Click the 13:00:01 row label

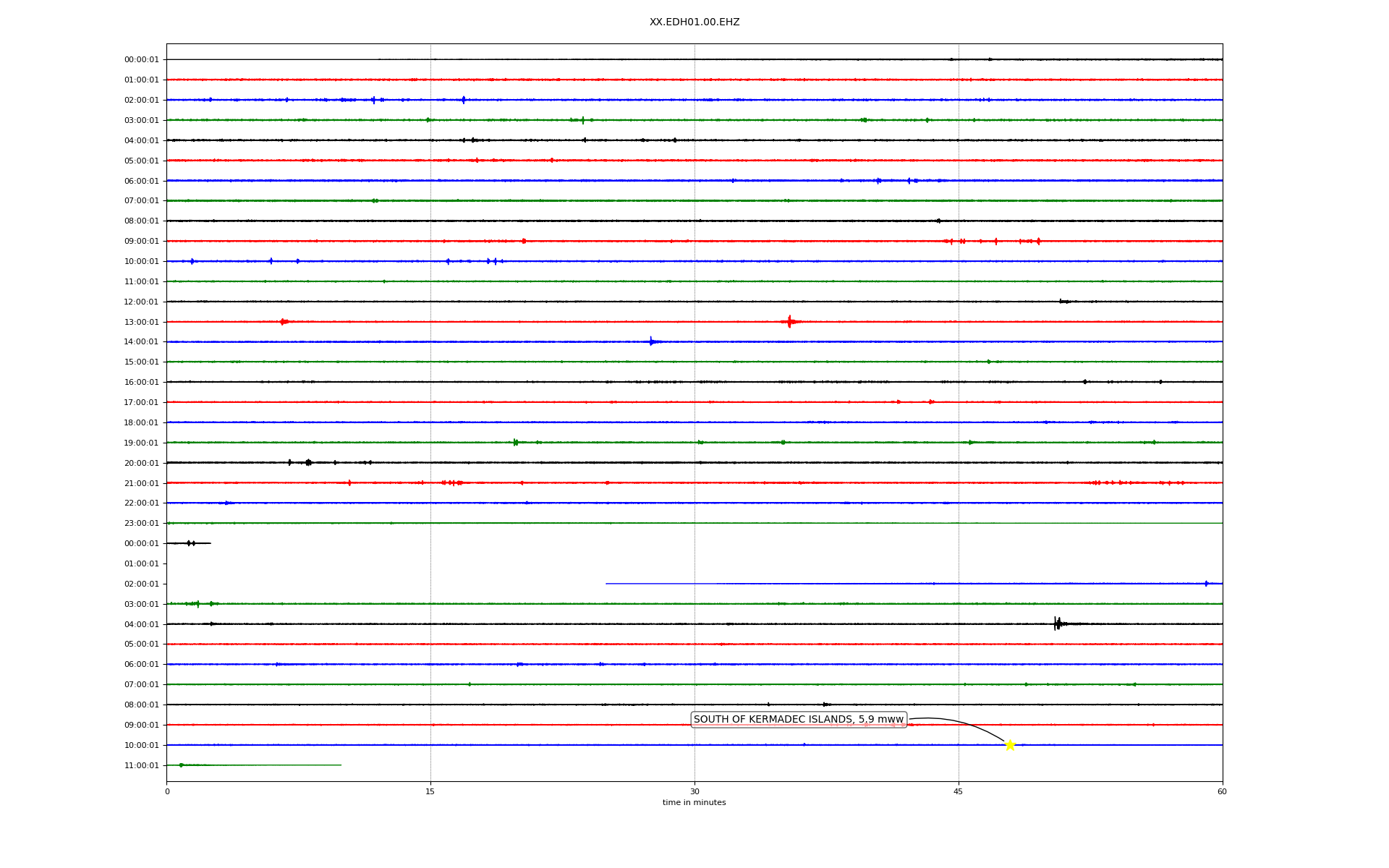141,322
